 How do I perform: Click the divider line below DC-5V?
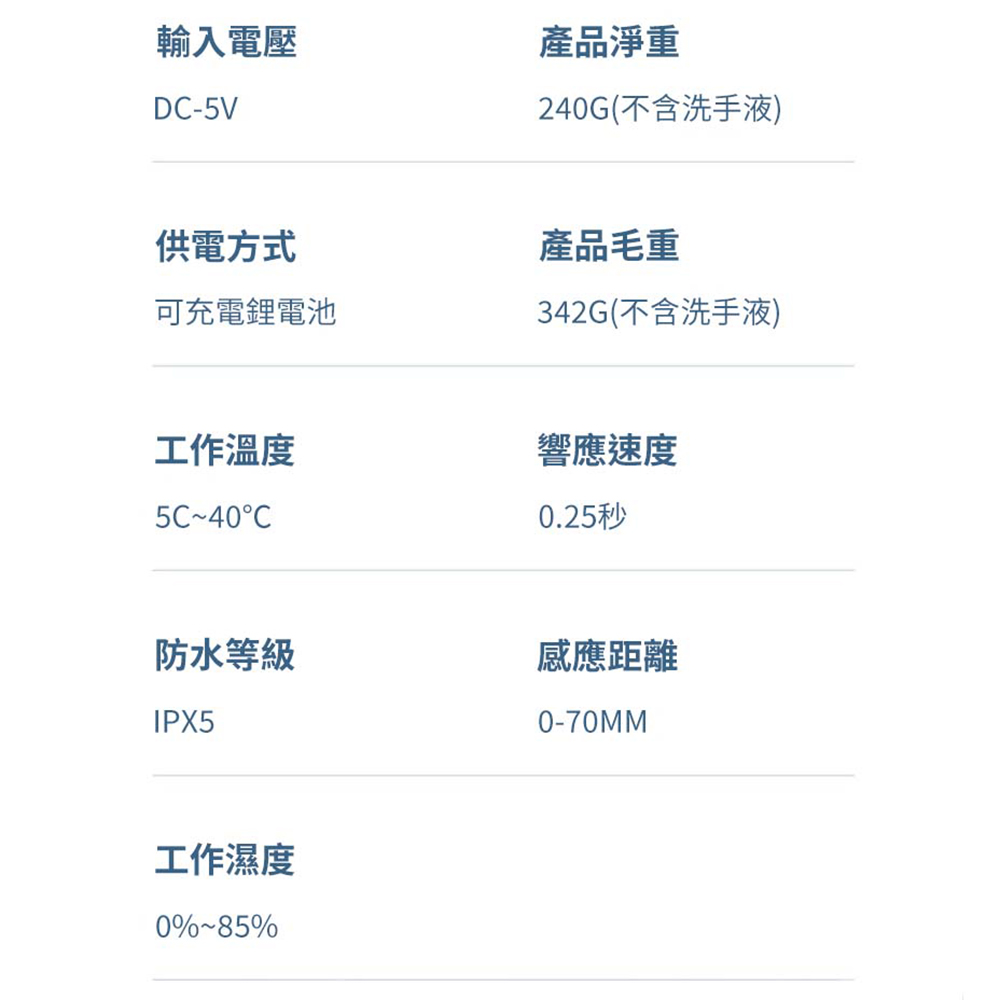(x=503, y=162)
